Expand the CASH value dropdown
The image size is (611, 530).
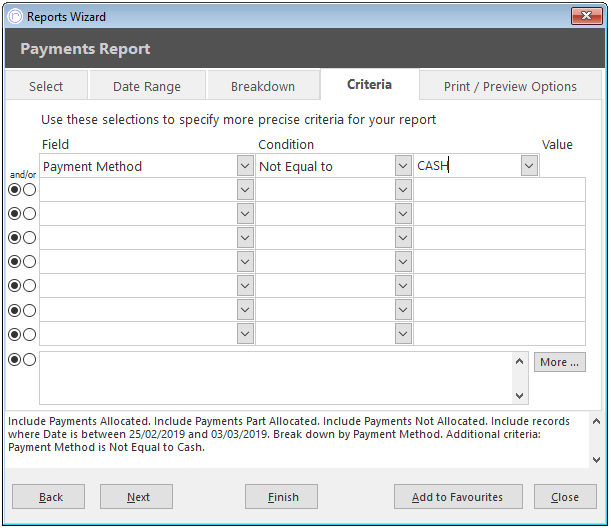tap(529, 166)
